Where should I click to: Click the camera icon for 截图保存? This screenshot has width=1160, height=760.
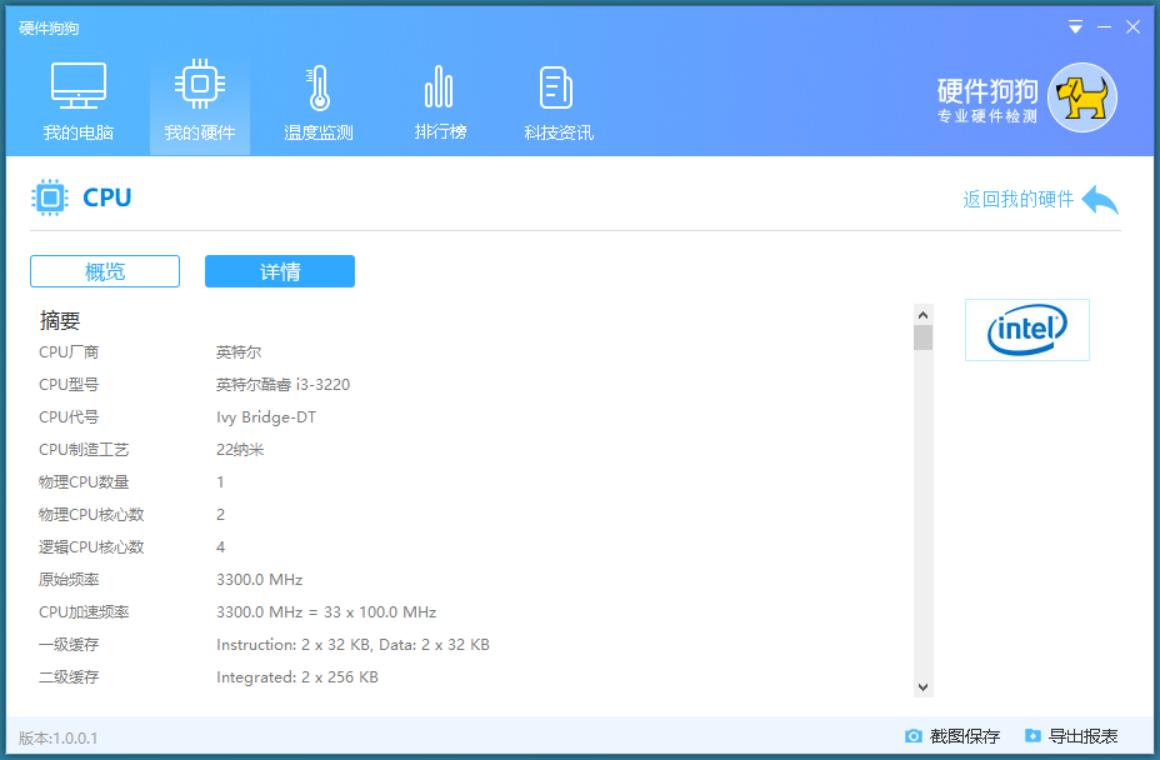(x=913, y=736)
